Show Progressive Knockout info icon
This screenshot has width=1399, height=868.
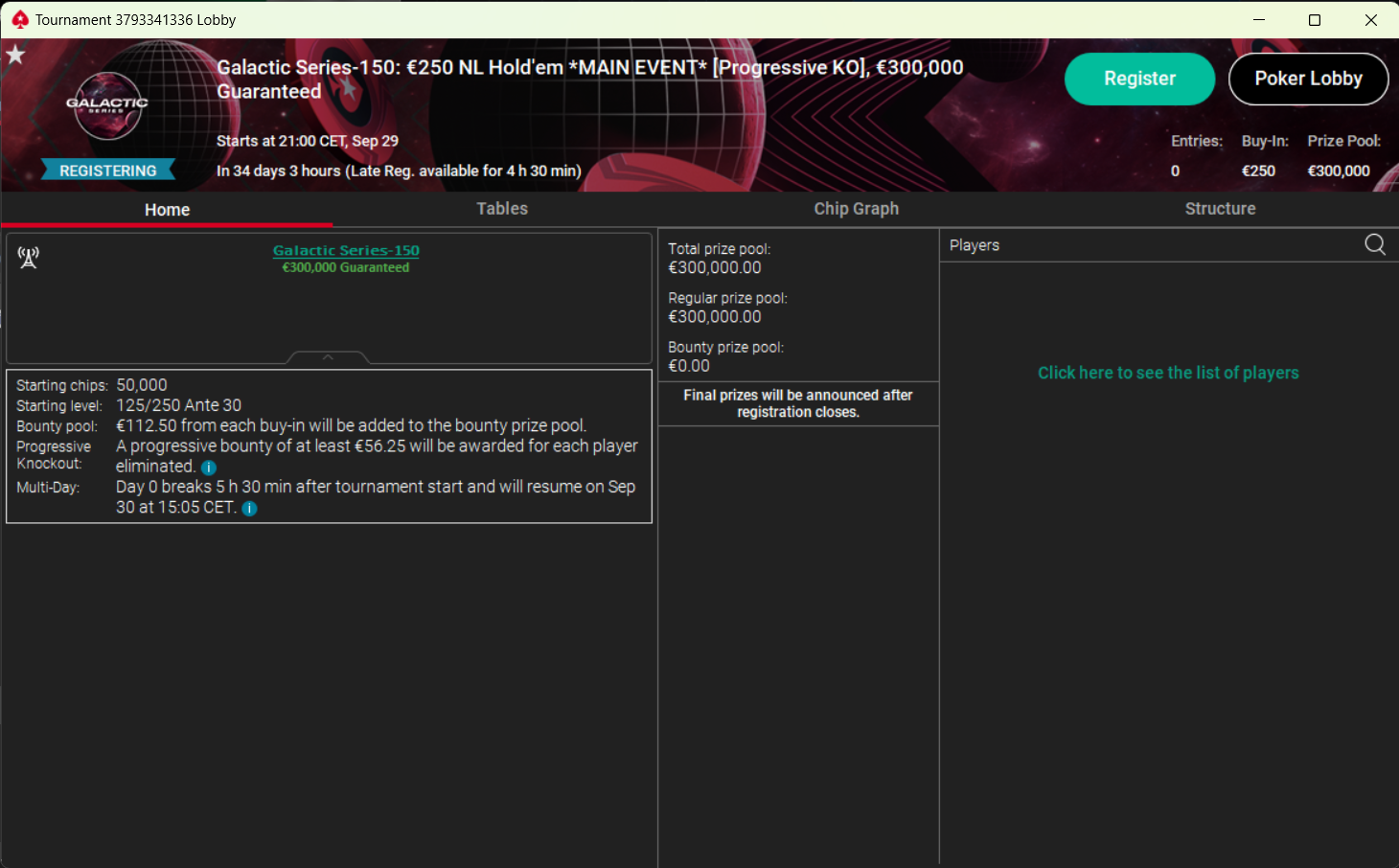(209, 468)
